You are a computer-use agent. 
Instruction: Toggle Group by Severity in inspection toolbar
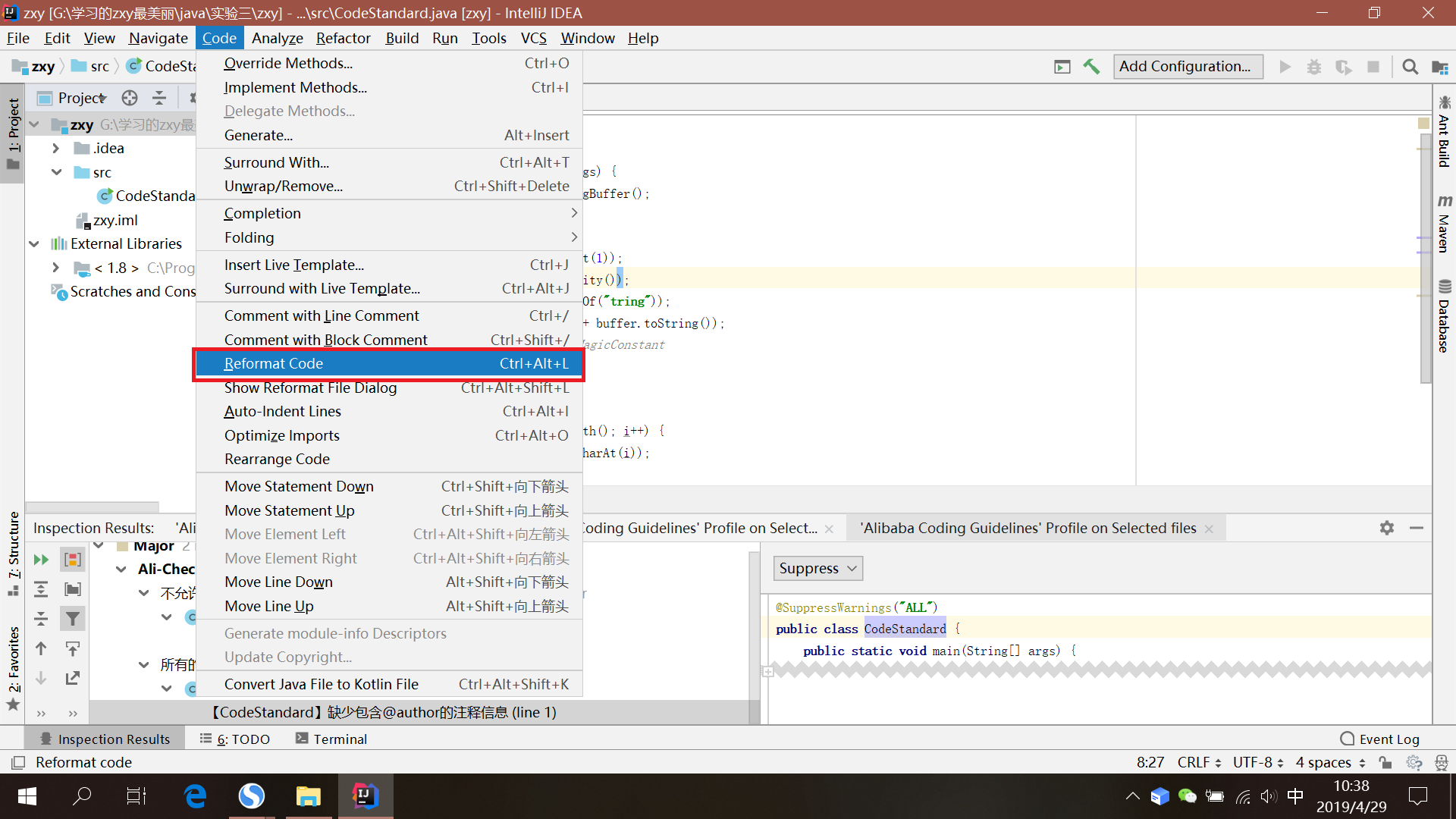point(73,560)
